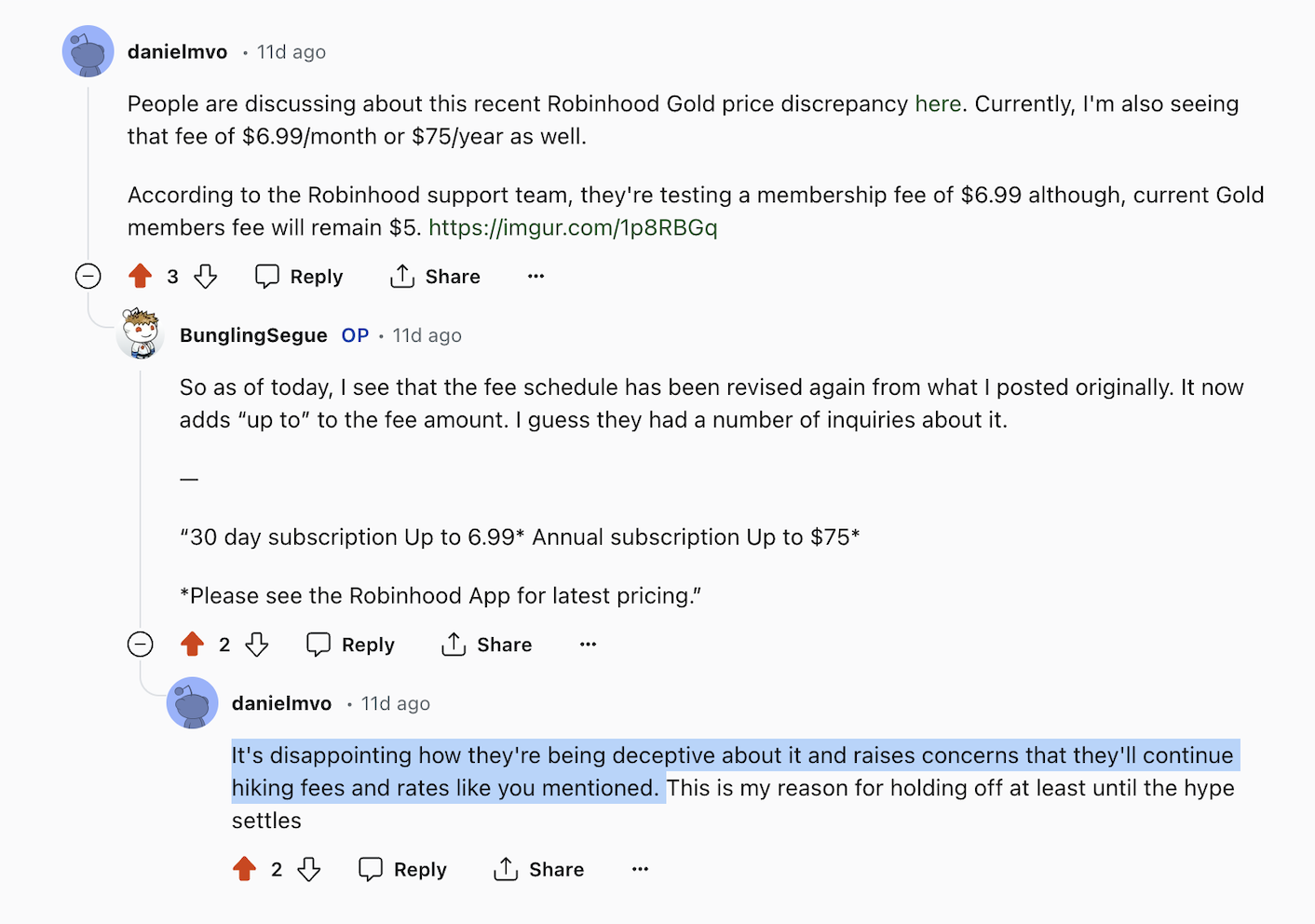Collapse danielmvo's top-level comment thread
Screen dimensions: 1315x924
[88, 277]
